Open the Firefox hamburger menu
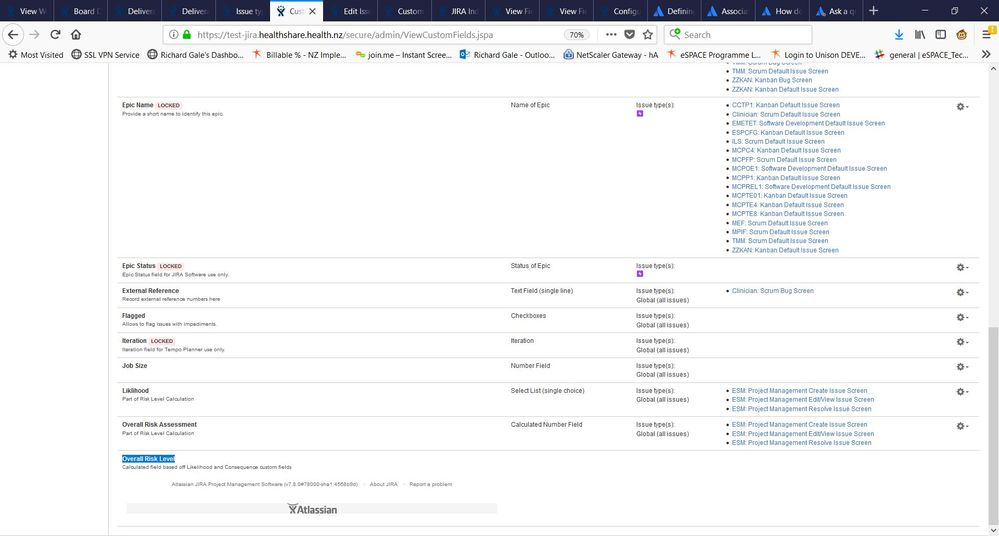This screenshot has width=999, height=536. [988, 34]
